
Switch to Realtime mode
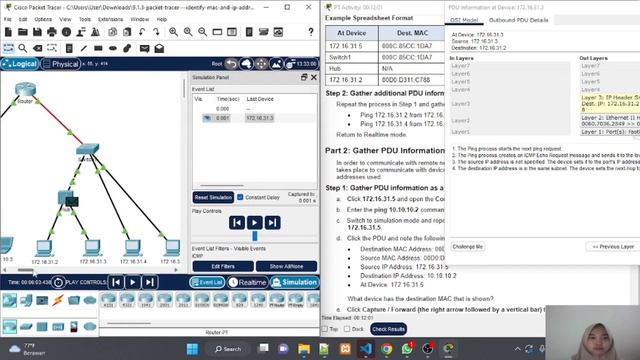(247, 282)
